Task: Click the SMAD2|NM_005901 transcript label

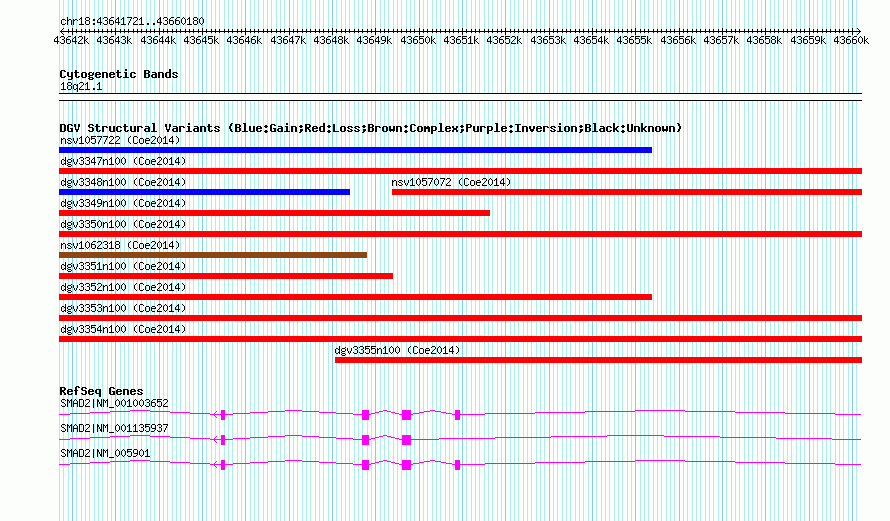Action: point(105,453)
